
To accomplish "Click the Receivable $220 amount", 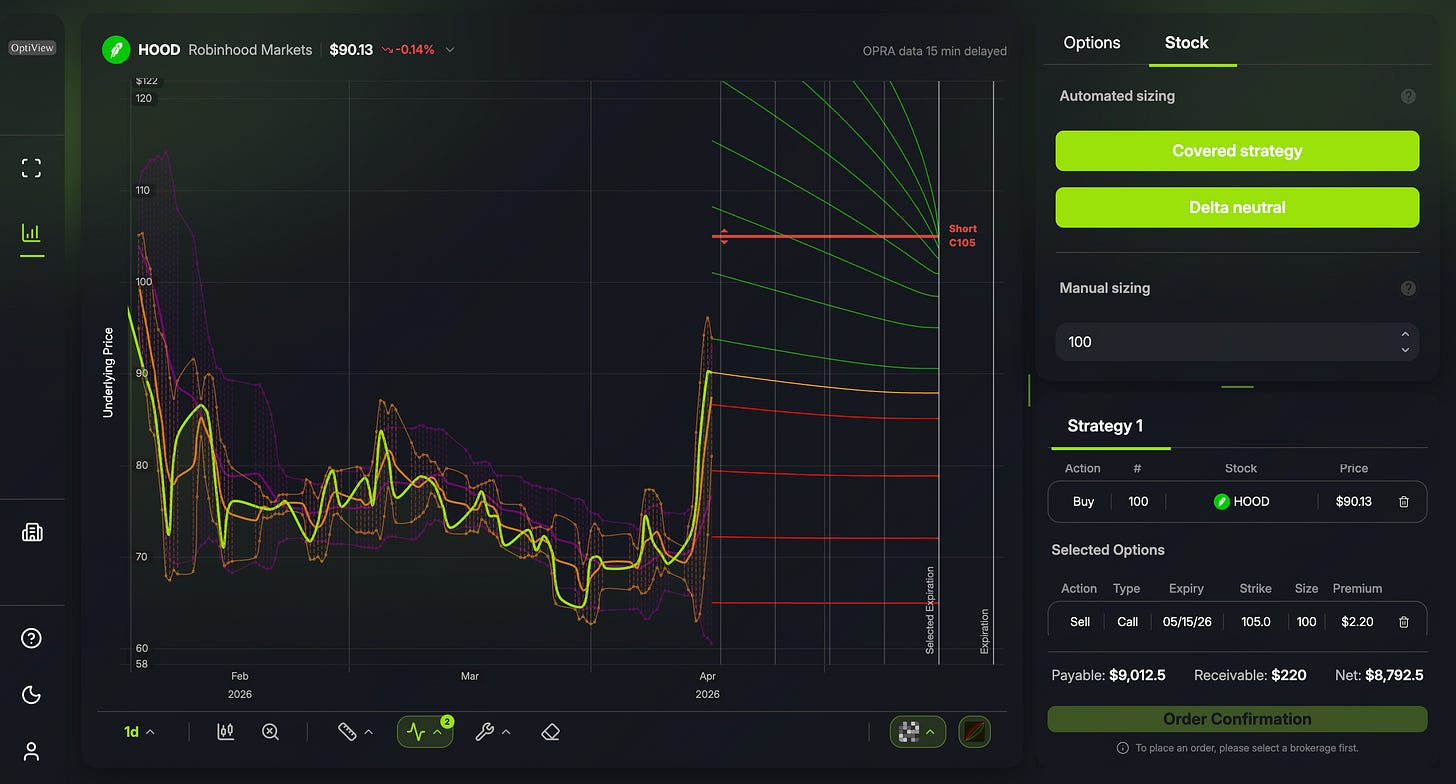I will tap(1288, 675).
